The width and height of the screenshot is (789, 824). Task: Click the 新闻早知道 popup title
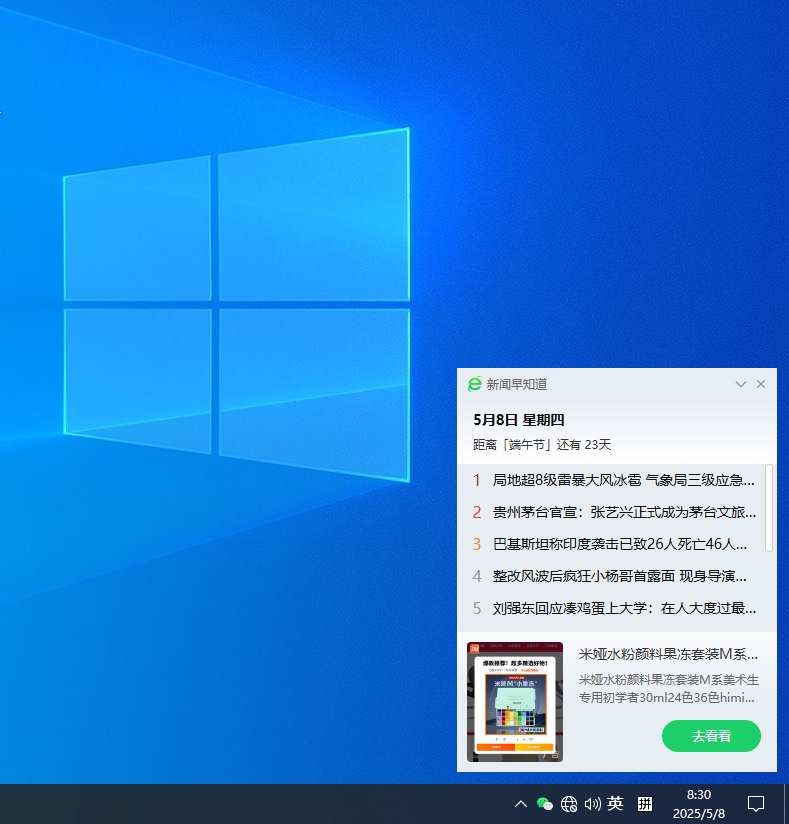(x=517, y=384)
